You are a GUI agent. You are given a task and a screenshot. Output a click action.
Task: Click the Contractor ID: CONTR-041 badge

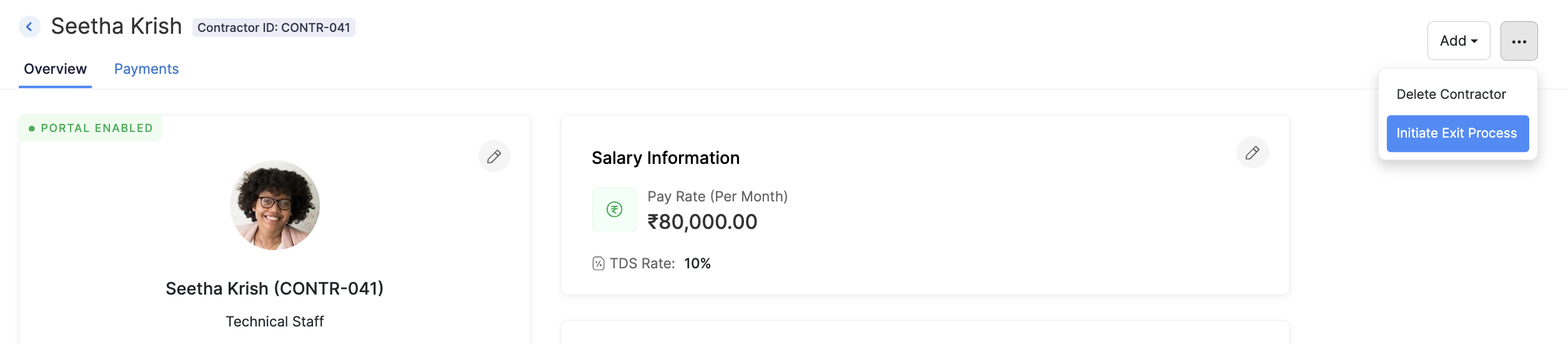[x=274, y=28]
